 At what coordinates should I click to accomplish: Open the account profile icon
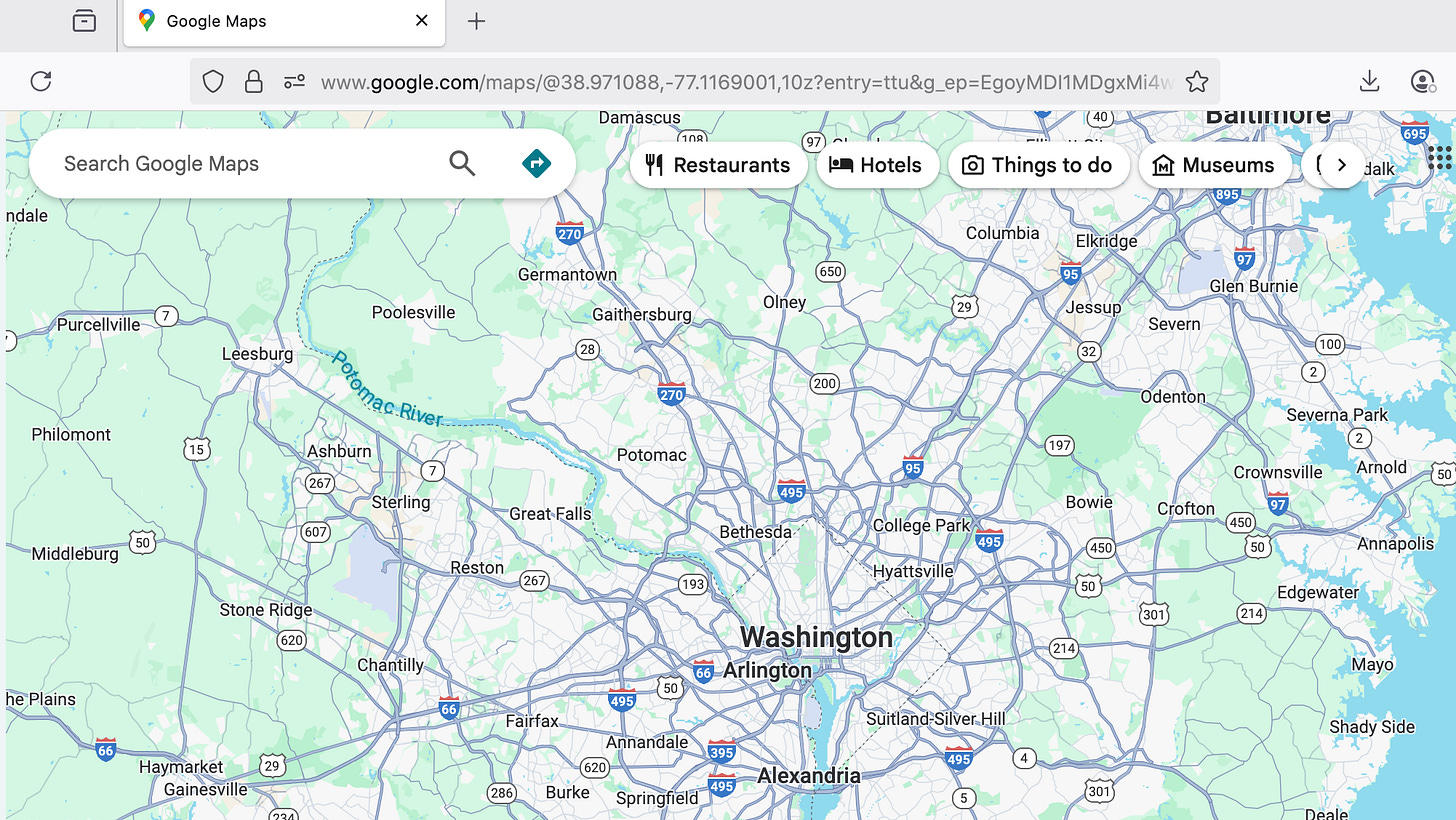click(1423, 81)
